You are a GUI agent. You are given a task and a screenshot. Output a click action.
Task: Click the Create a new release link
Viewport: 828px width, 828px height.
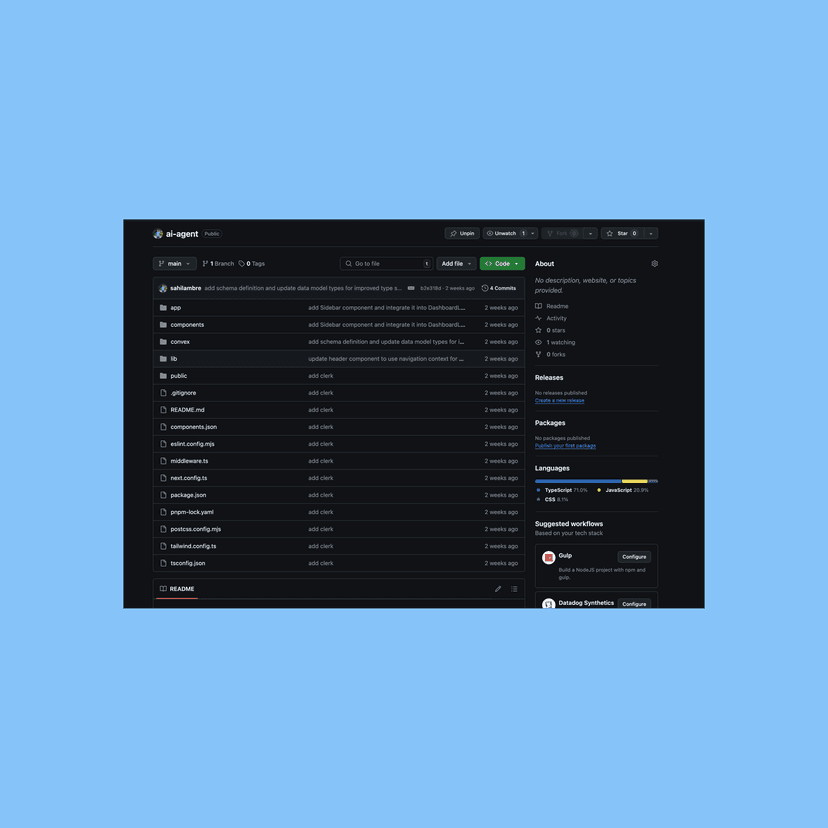click(x=559, y=400)
